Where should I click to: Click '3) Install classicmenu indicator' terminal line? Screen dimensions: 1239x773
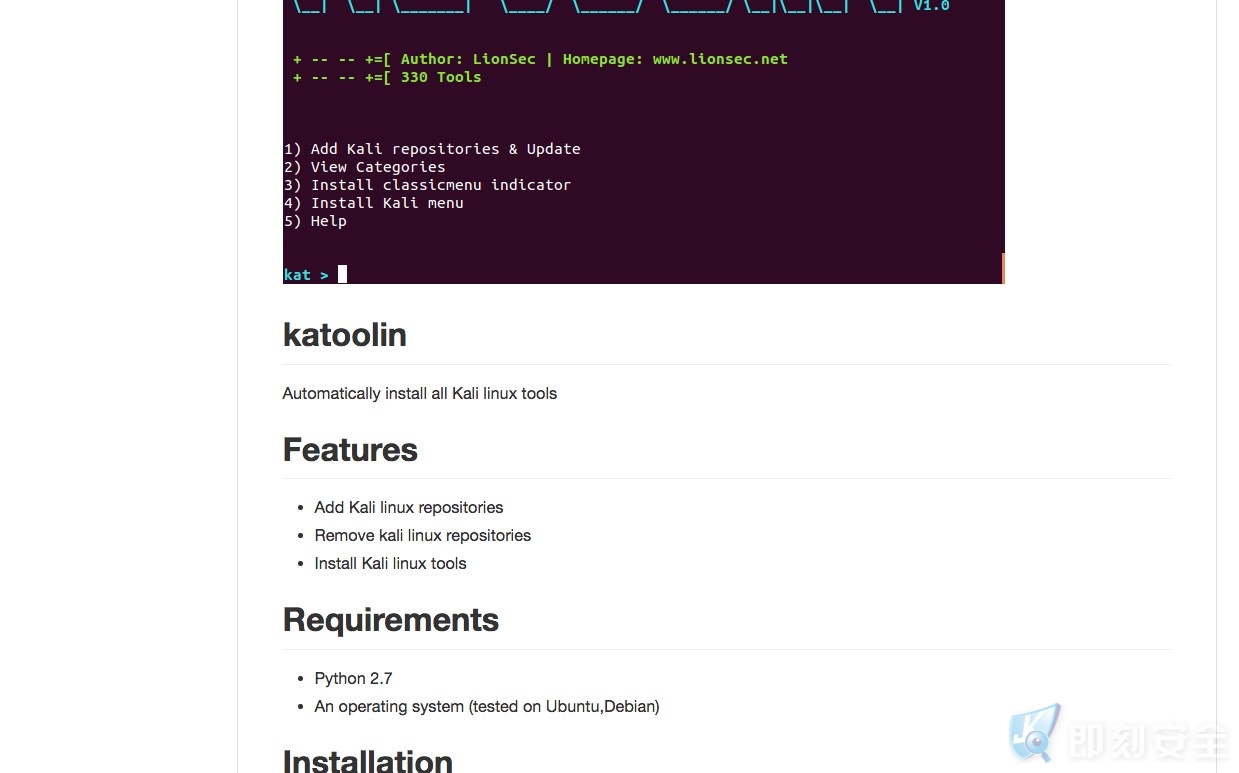pyautogui.click(x=428, y=185)
